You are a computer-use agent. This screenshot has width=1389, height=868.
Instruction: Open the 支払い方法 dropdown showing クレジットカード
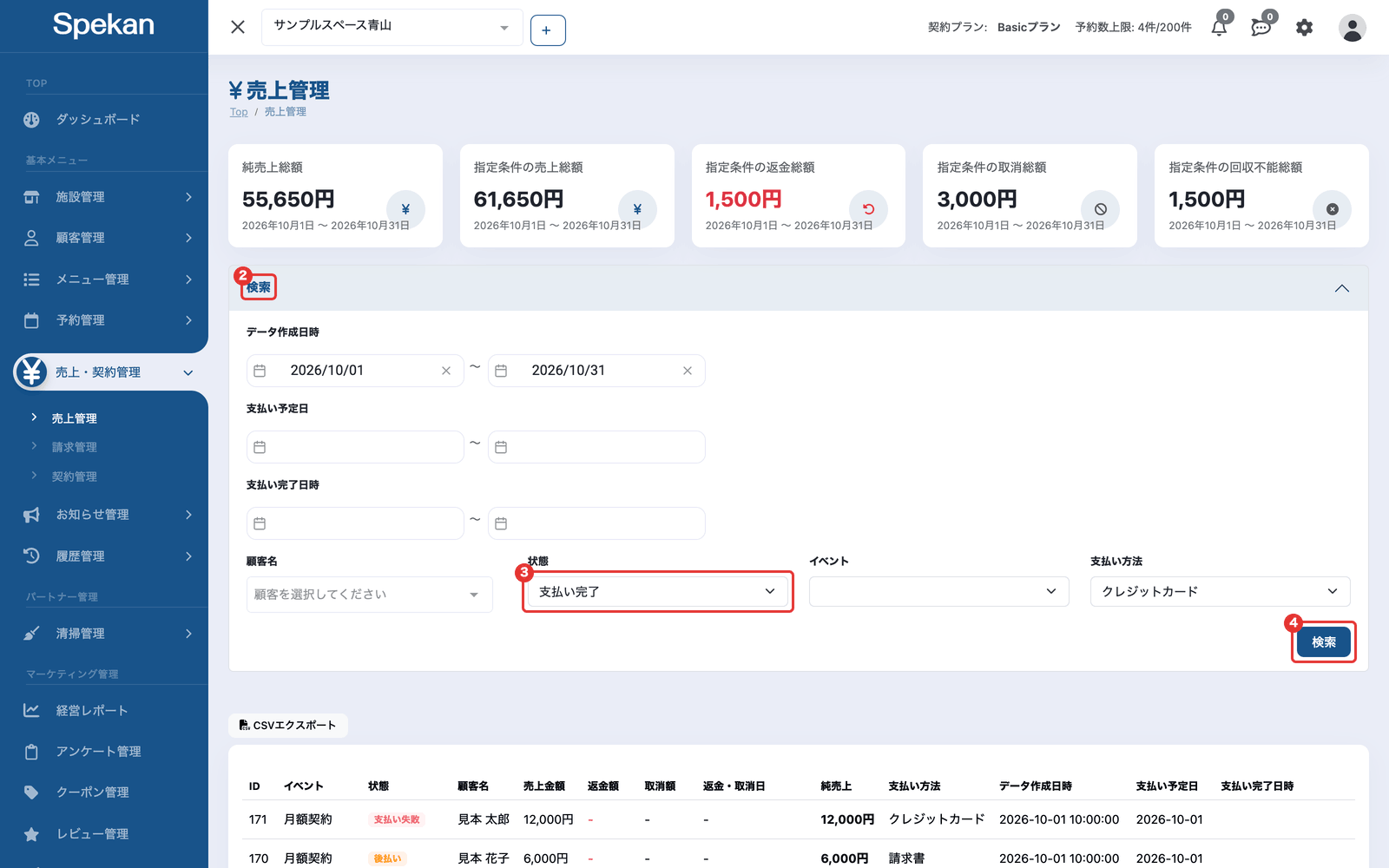click(x=1221, y=591)
